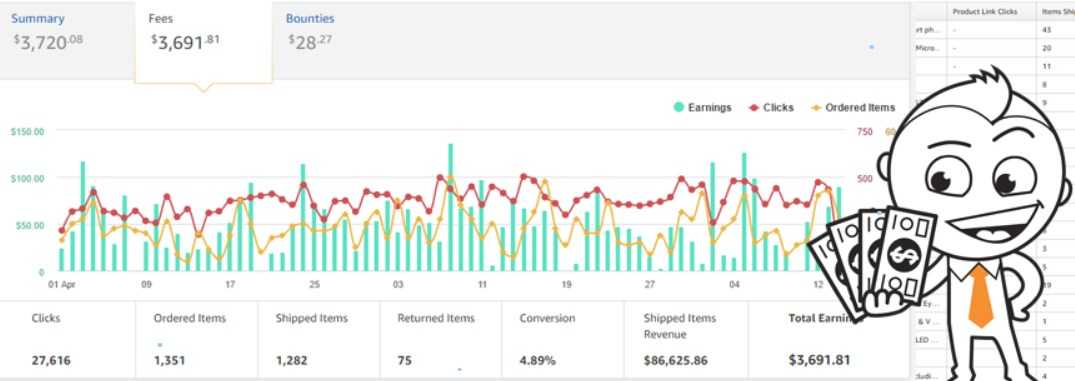Click the 03 date axis label
The width and height of the screenshot is (1075, 381).
pos(398,284)
